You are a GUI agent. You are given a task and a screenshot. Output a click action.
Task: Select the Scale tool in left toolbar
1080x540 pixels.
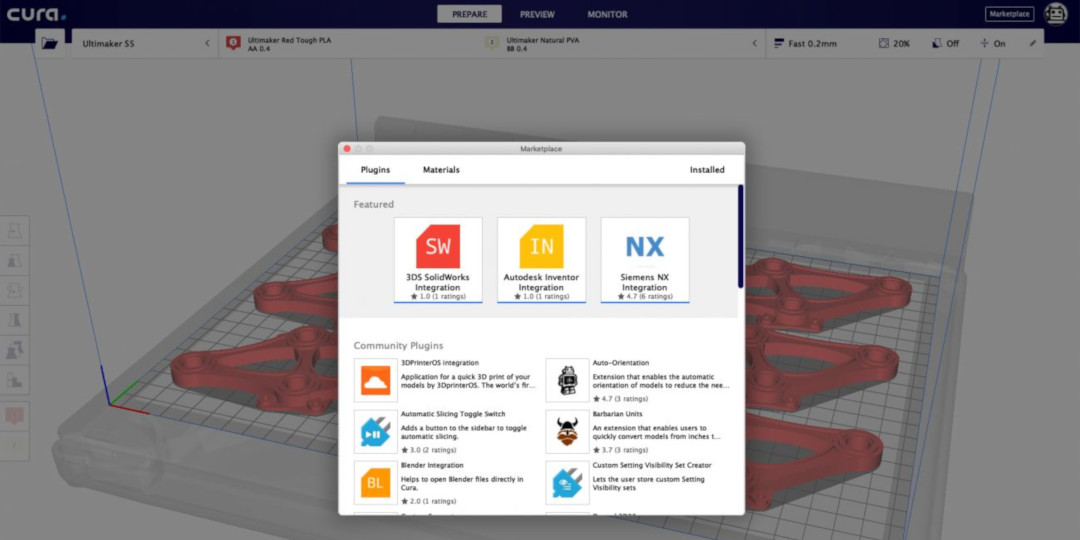tap(15, 261)
